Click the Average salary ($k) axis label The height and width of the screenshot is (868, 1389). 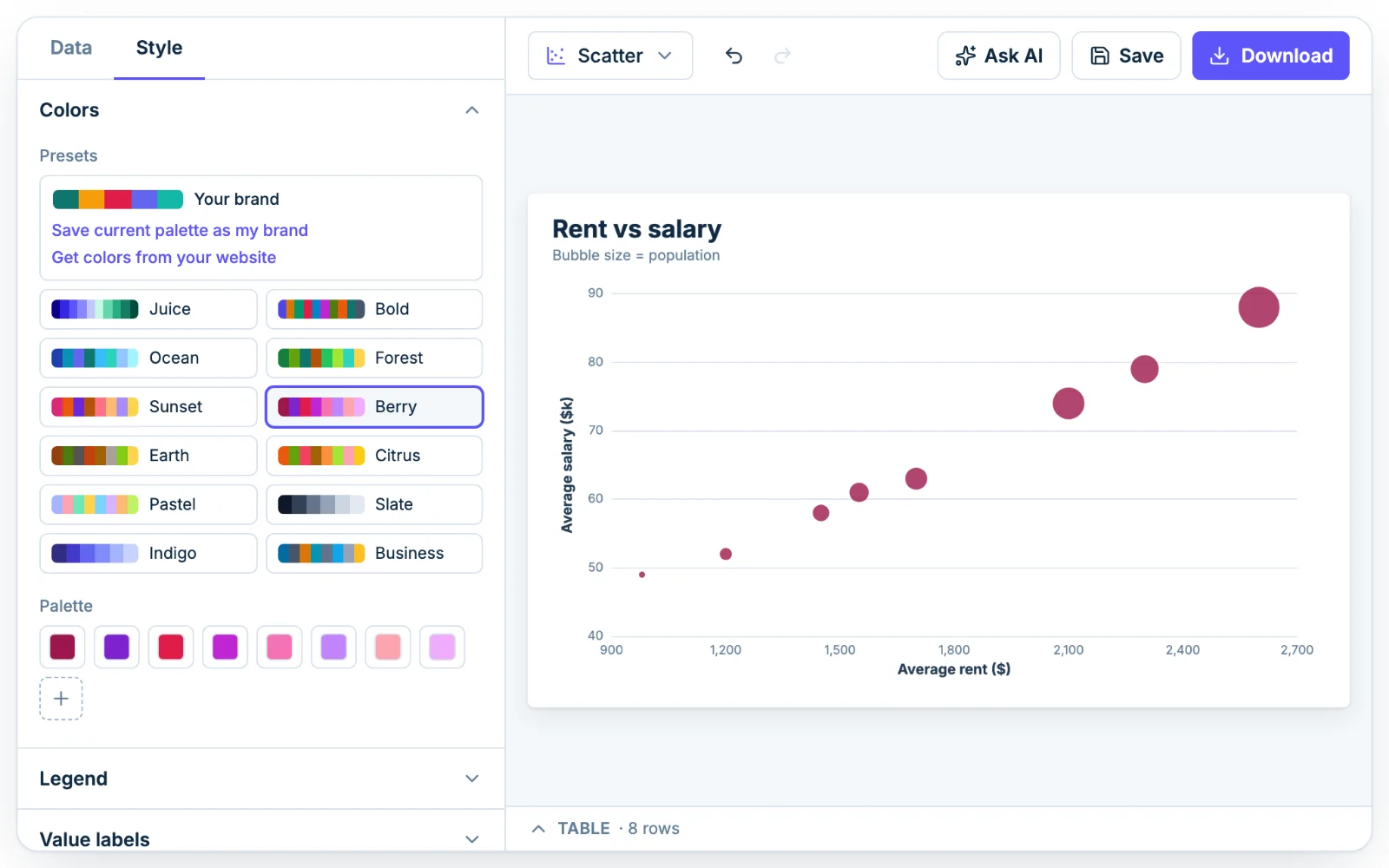coord(567,464)
